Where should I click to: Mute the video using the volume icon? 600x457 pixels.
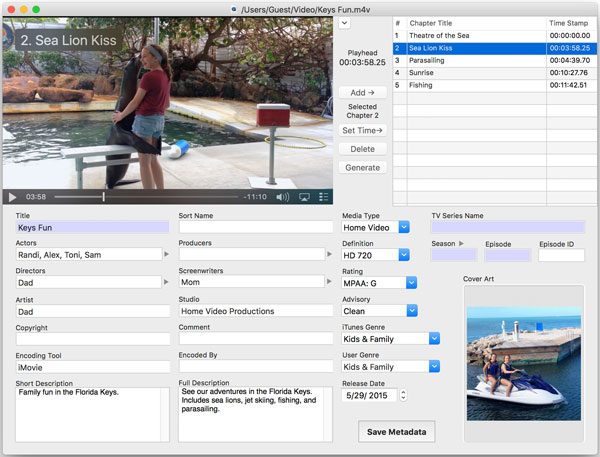tap(283, 197)
